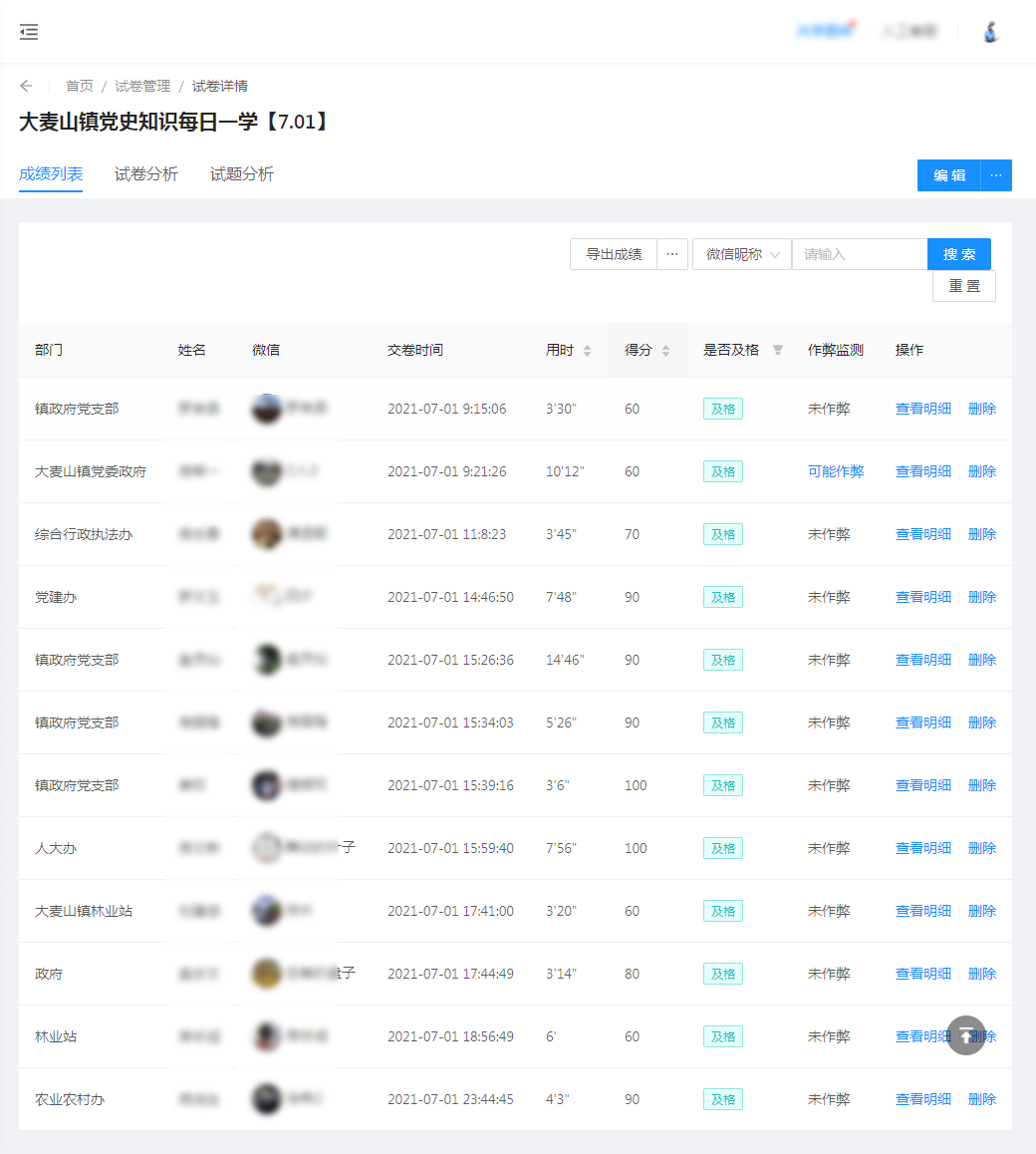Click the scroll-to-top floating button

[966, 1035]
